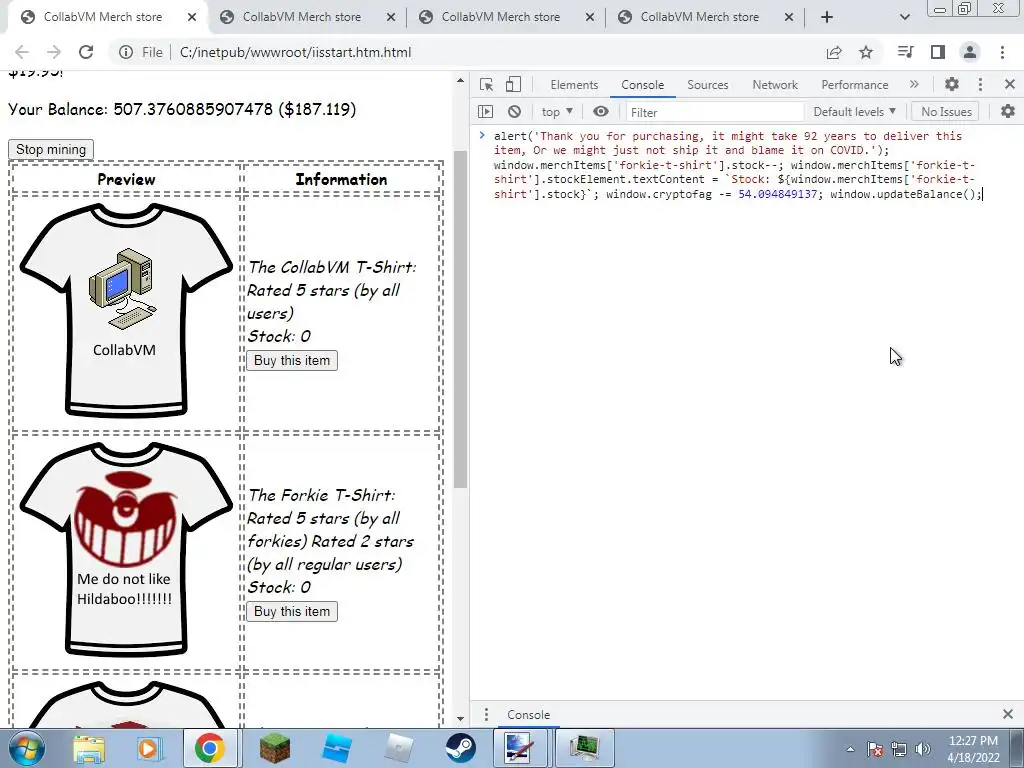Image resolution: width=1024 pixels, height=768 pixels.
Task: Click the No Issues button
Action: [946, 112]
